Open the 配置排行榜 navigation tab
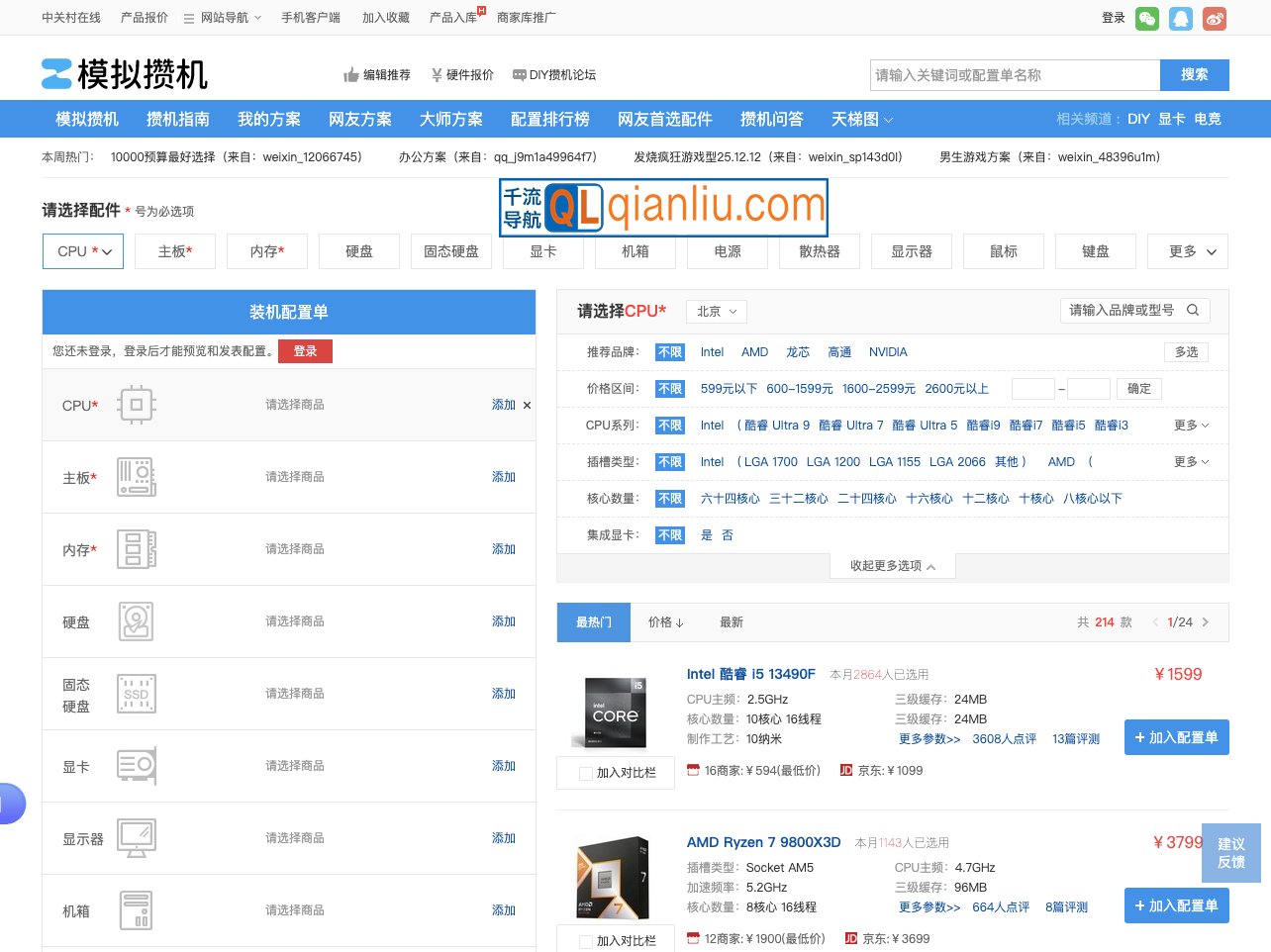The width and height of the screenshot is (1271, 952). [549, 119]
